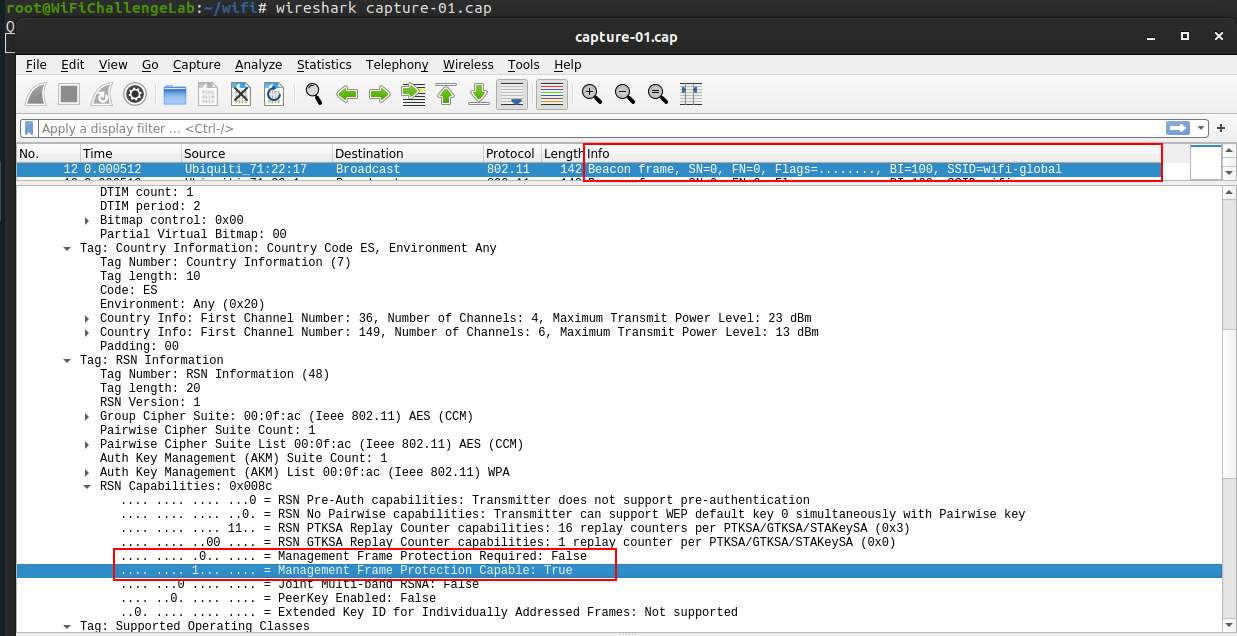Start a new capture with the shark fin icon
Viewport: 1237px width, 636px height.
(x=35, y=93)
